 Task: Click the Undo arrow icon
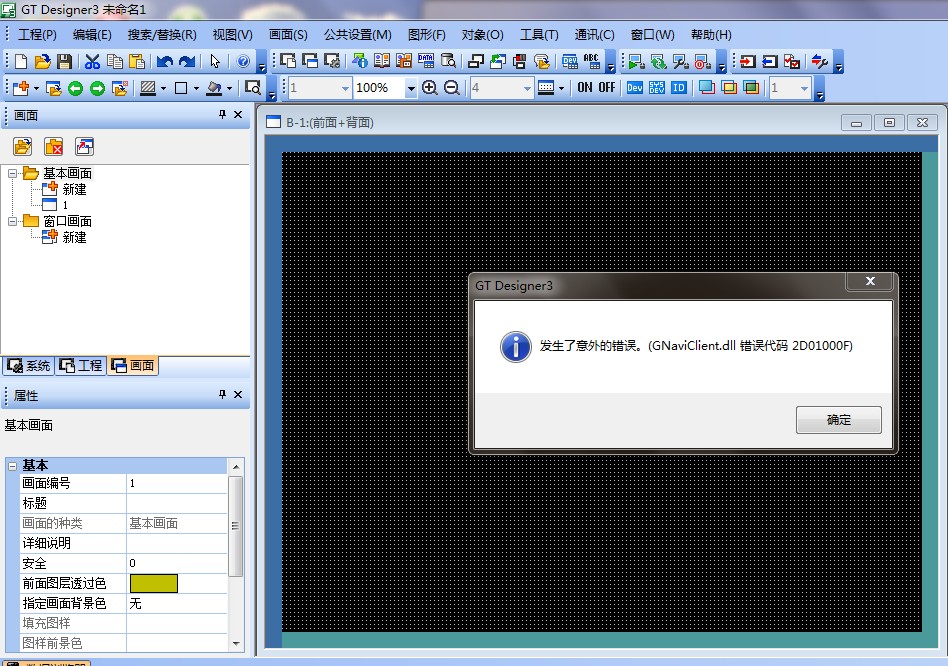[165, 61]
